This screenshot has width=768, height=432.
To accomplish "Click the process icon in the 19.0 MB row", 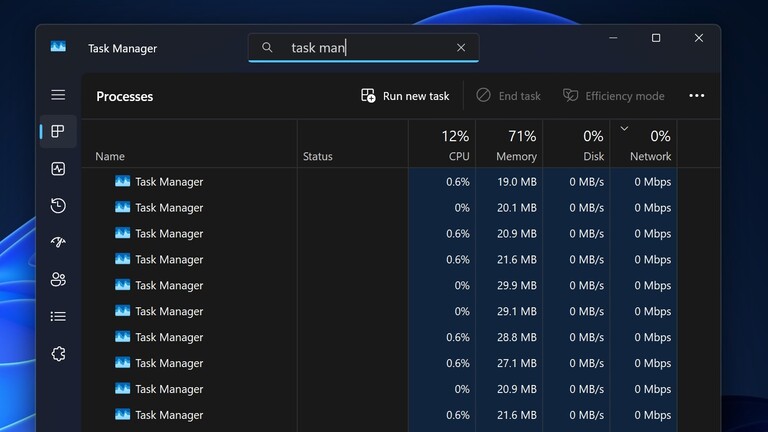I will tap(122, 181).
